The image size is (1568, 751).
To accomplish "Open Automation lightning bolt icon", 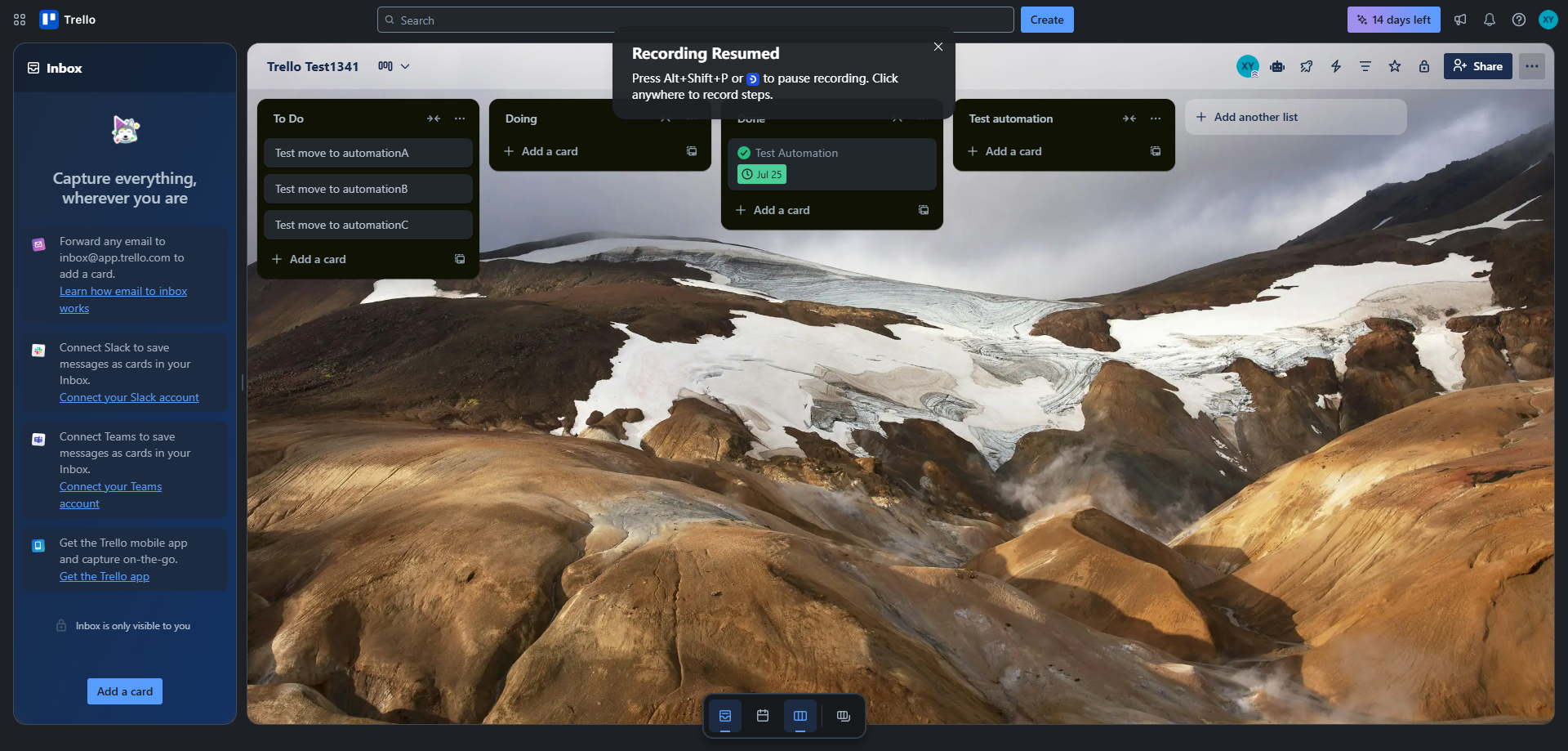I will point(1336,66).
